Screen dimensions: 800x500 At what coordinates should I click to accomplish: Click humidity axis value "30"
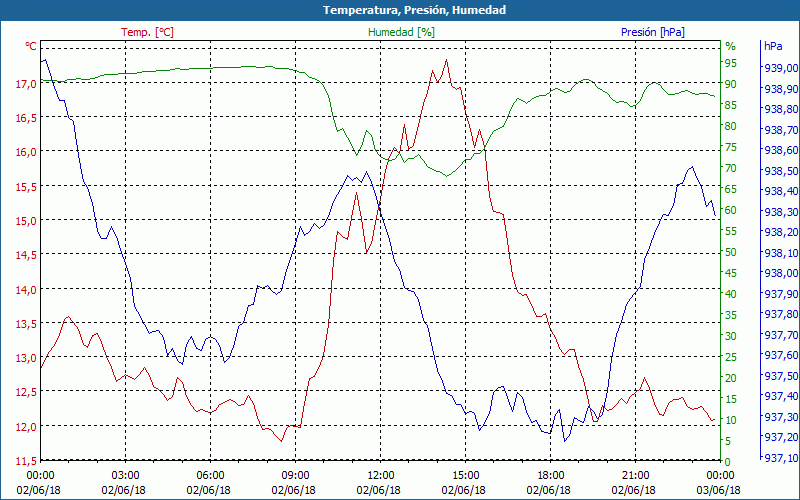pyautogui.click(x=731, y=336)
